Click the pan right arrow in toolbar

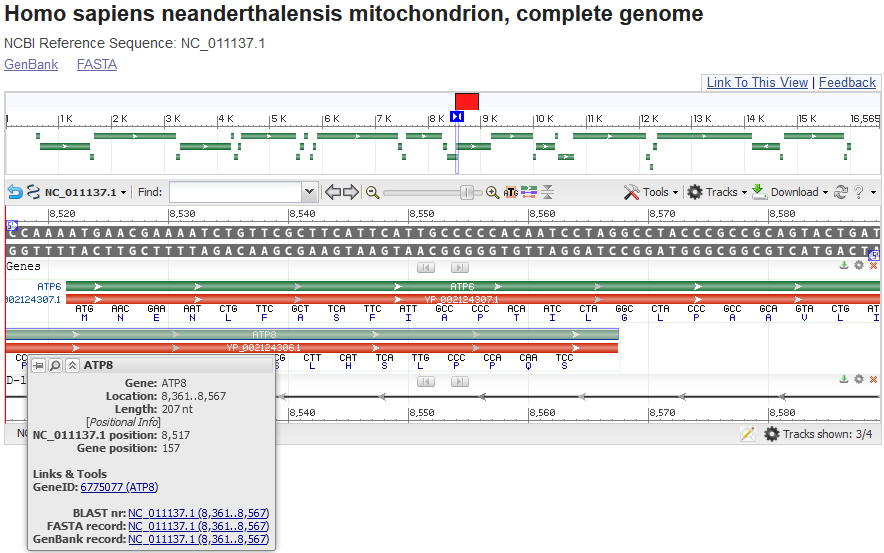point(351,192)
